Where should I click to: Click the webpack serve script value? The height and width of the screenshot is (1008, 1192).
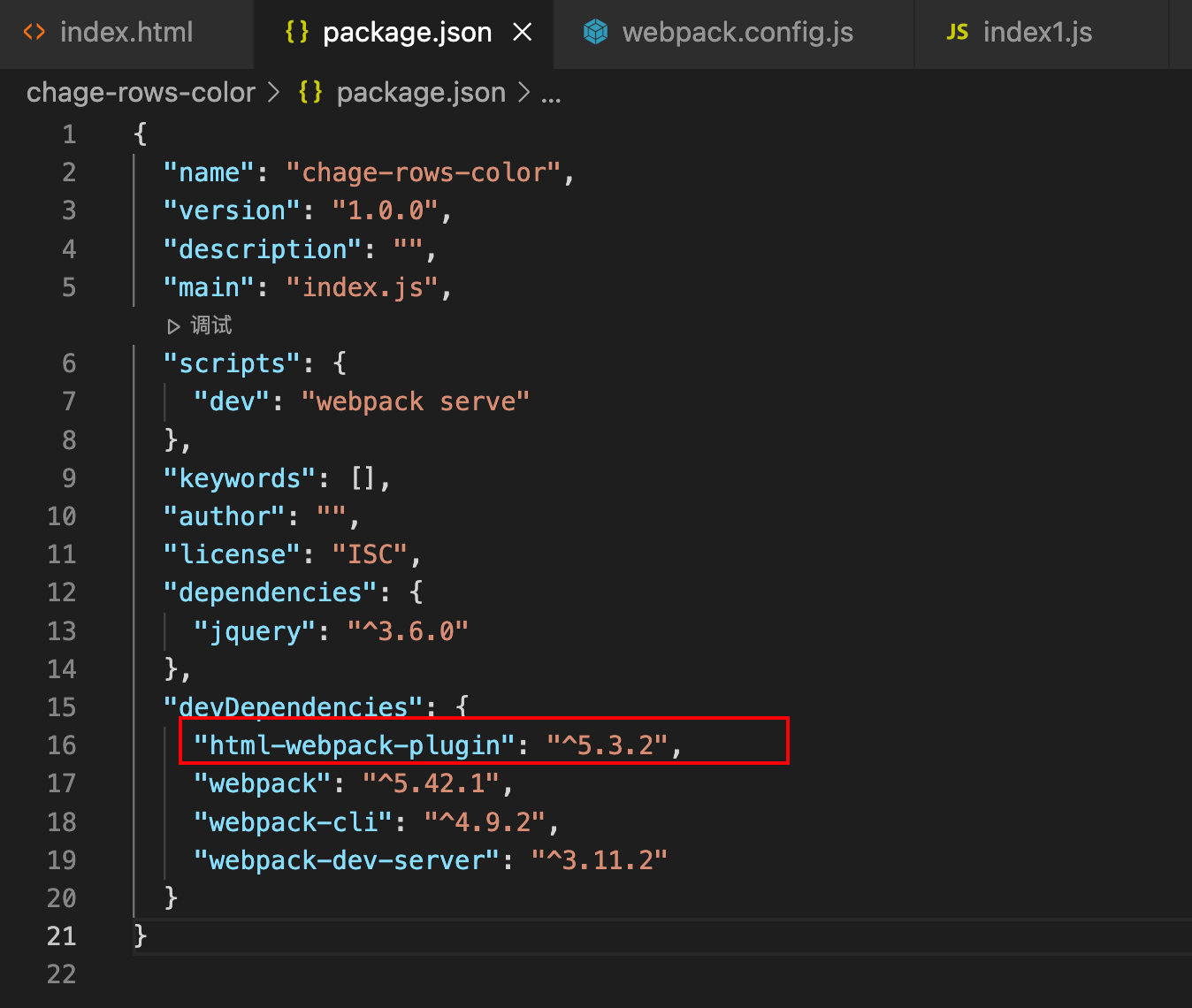point(416,401)
